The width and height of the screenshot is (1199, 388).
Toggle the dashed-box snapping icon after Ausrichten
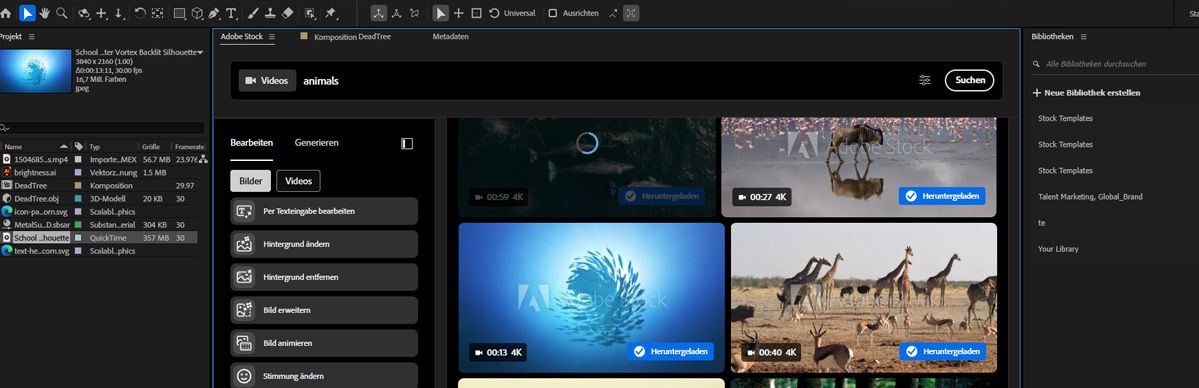[631, 13]
